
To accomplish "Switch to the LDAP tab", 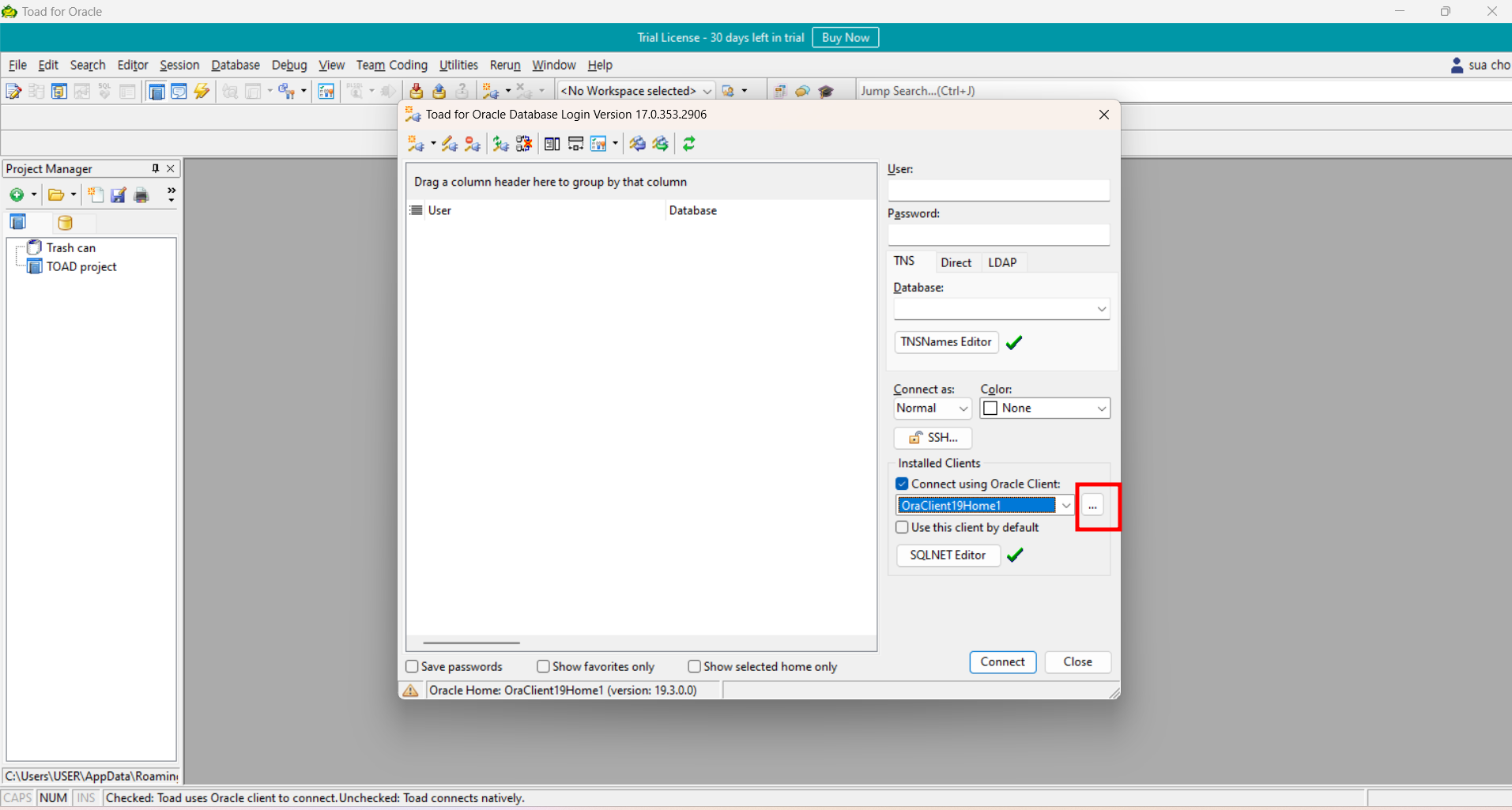I will 1002,262.
